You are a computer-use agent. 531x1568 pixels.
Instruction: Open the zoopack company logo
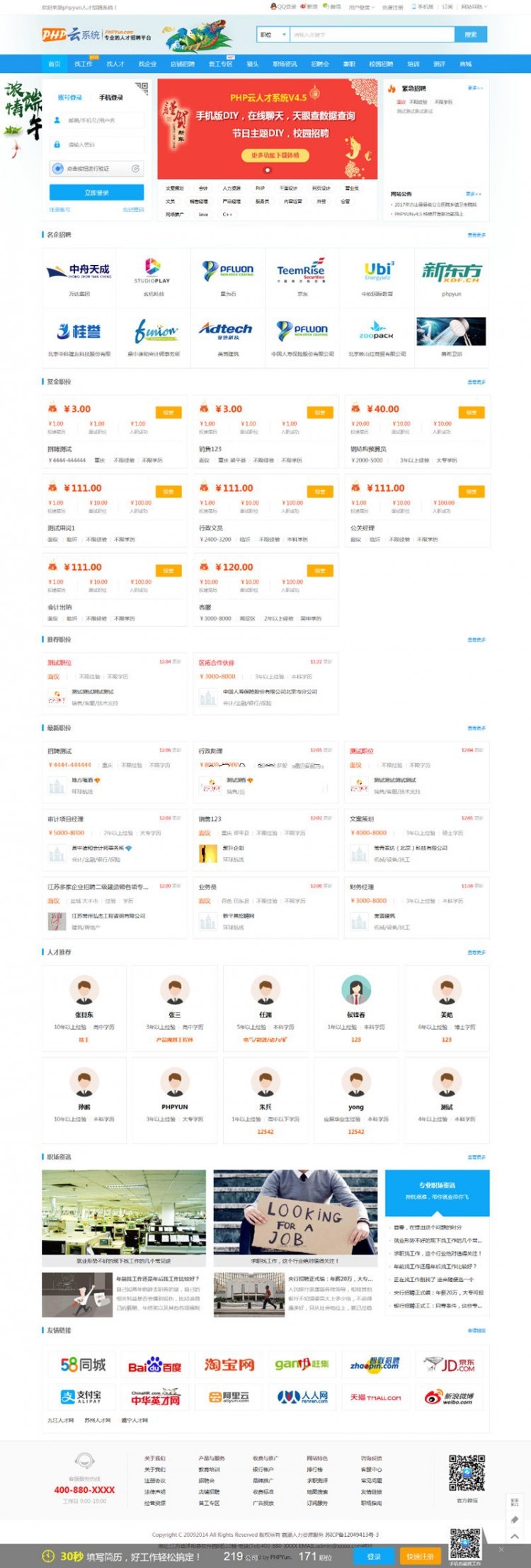click(377, 331)
